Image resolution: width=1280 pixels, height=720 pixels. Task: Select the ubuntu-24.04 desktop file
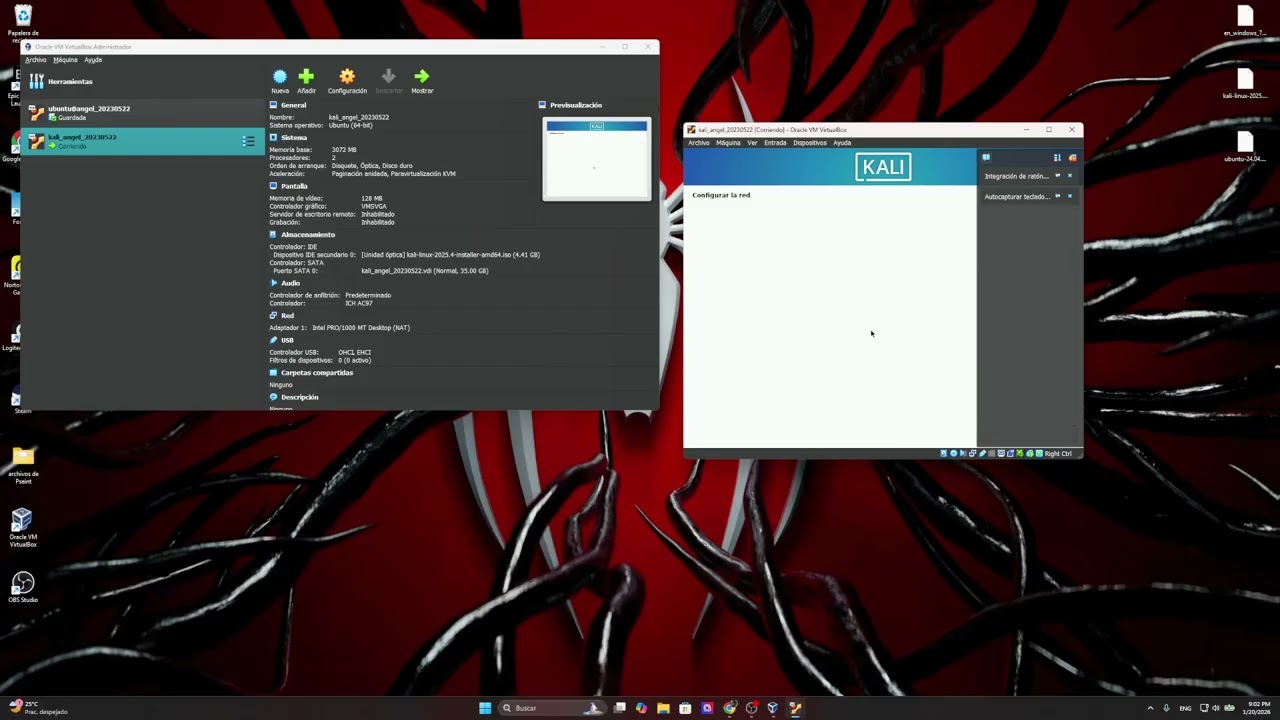click(1244, 147)
